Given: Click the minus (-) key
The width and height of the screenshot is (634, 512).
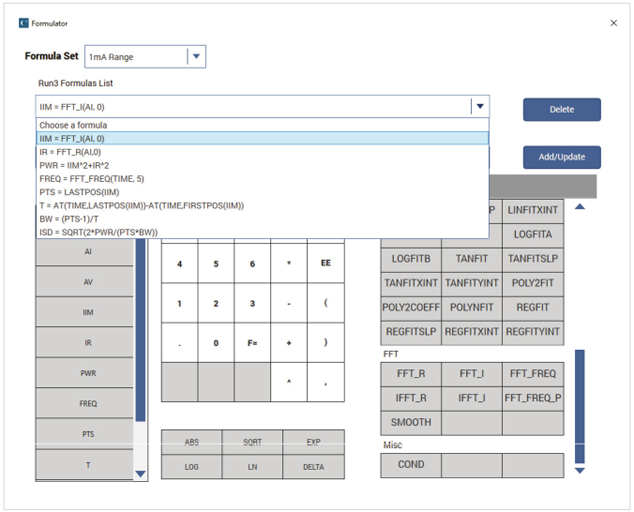Looking at the screenshot, I should [x=289, y=303].
